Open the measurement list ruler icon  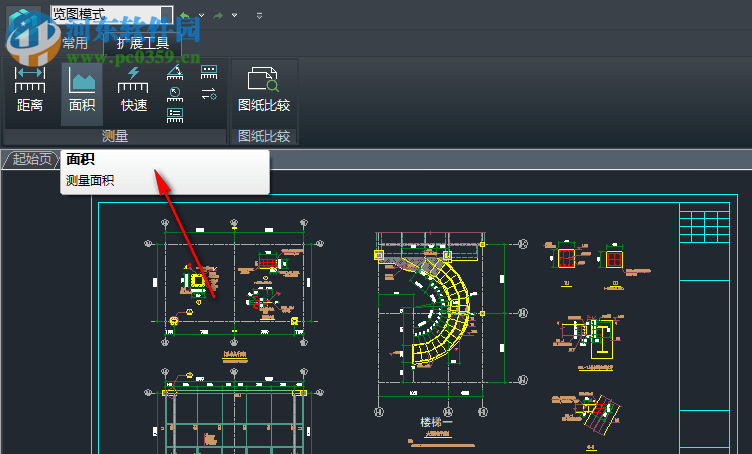175,116
